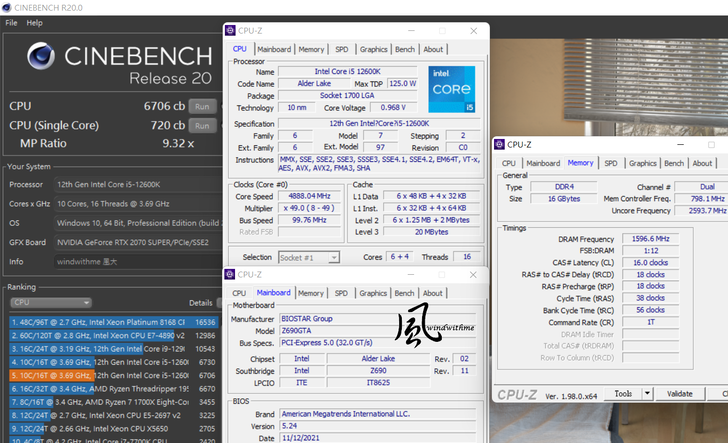
Task: Click the CPU-Z icon on the Mainboard window
Action: [231, 275]
